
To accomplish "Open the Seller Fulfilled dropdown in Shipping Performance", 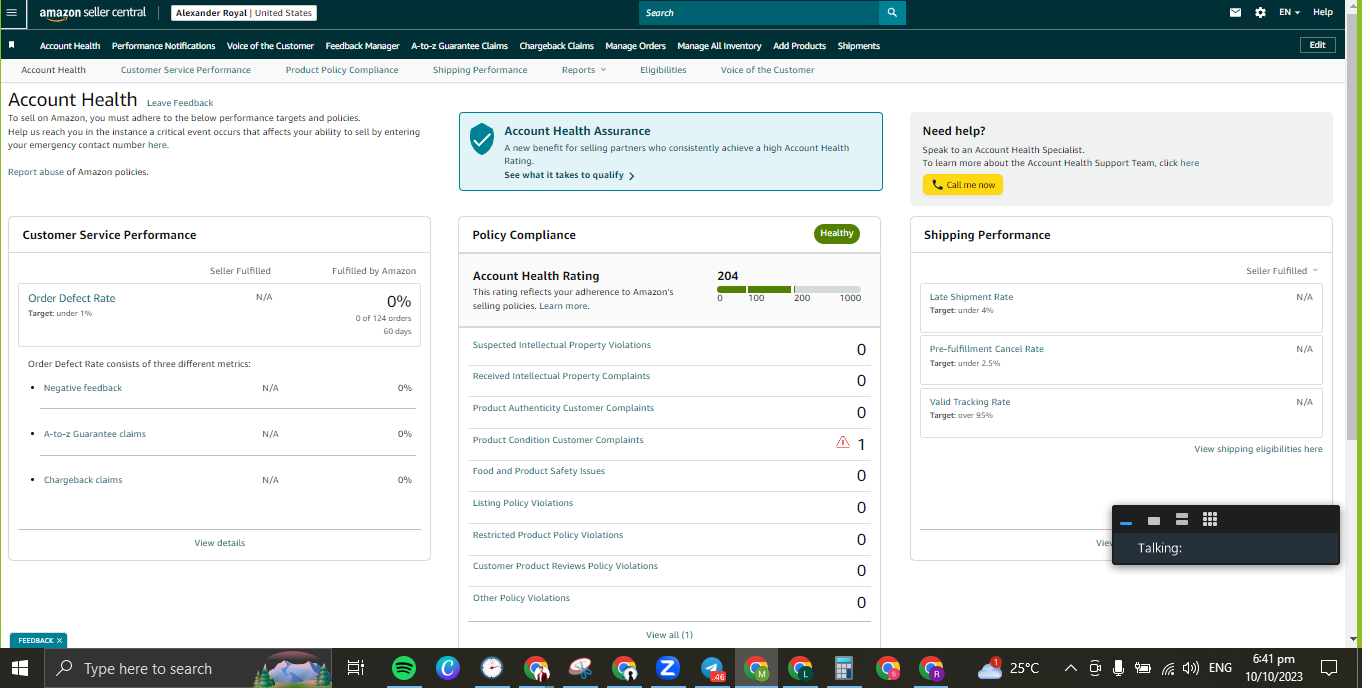I will point(1282,271).
